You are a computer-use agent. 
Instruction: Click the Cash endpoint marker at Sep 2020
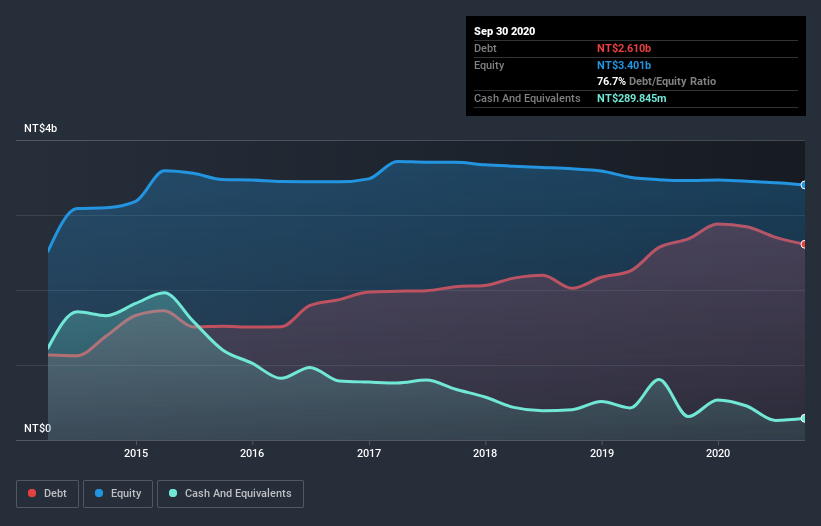click(804, 418)
